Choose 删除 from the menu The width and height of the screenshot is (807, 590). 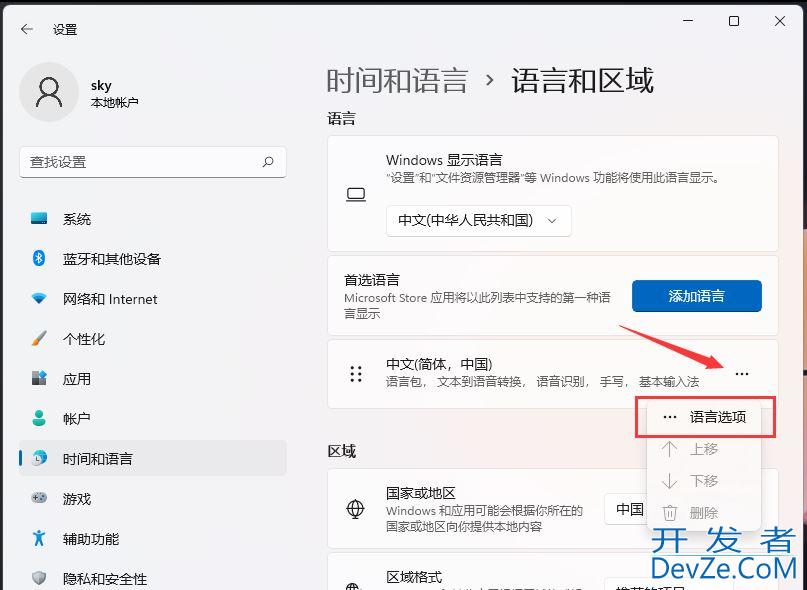coord(705,513)
